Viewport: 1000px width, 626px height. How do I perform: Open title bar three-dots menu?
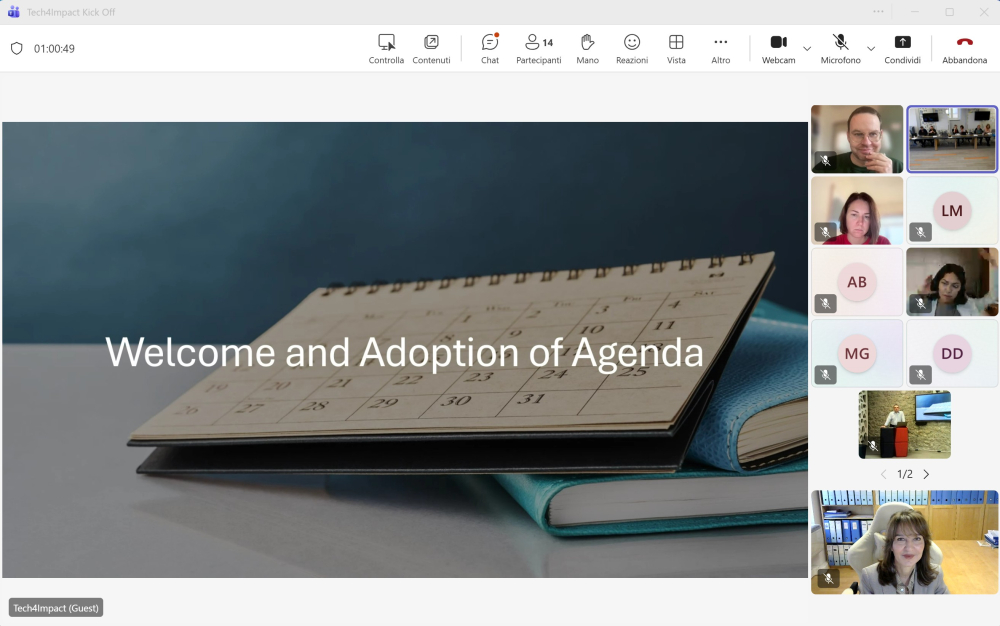coord(878,12)
